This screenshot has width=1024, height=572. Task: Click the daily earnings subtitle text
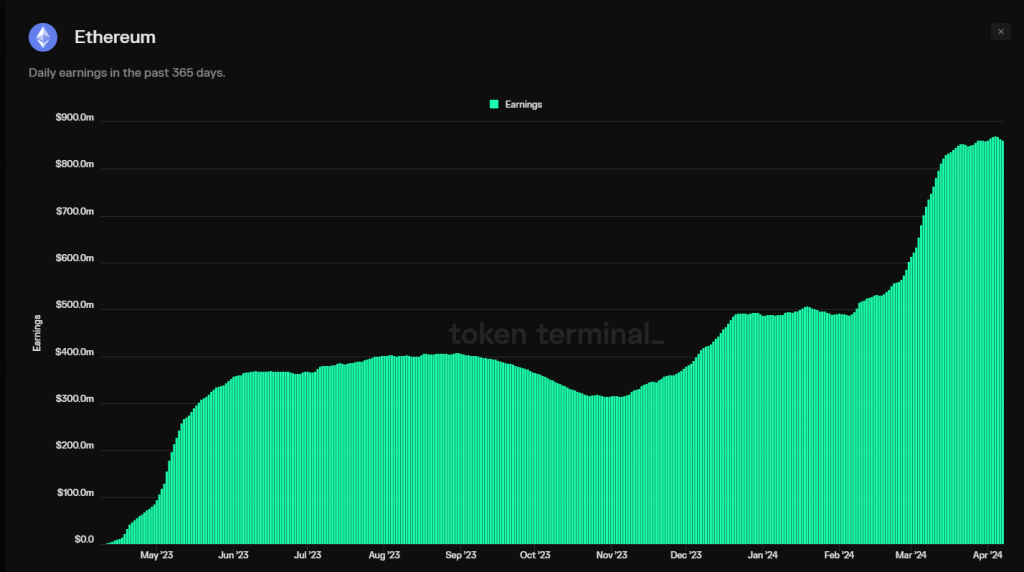[127, 72]
